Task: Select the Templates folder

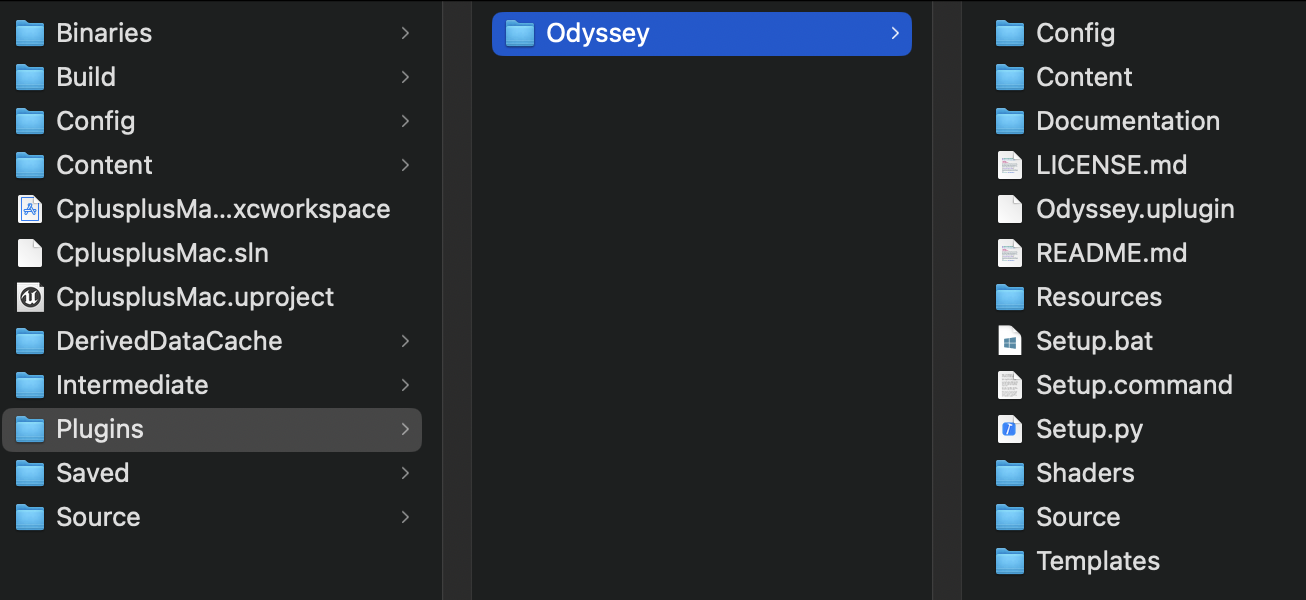Action: coord(1097,561)
